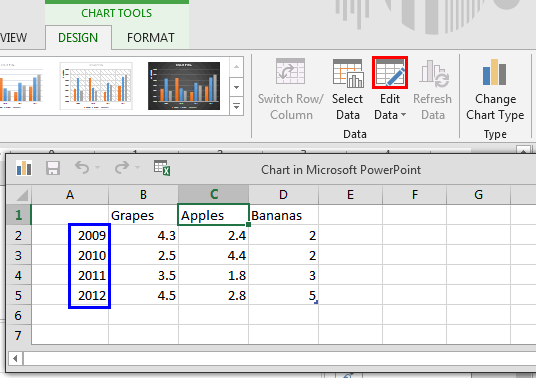Select column G header
The height and width of the screenshot is (378, 536).
click(478, 195)
